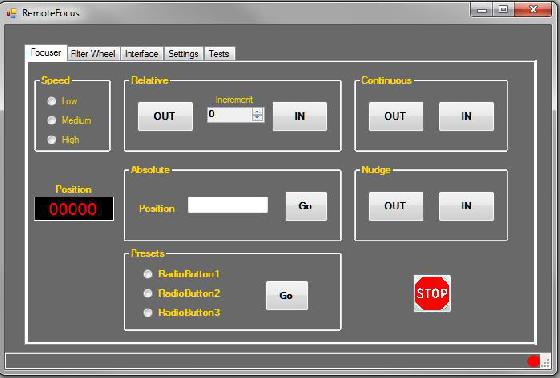560x378 pixels.
Task: Close the RemoteFocus window
Action: pyautogui.click(x=533, y=10)
